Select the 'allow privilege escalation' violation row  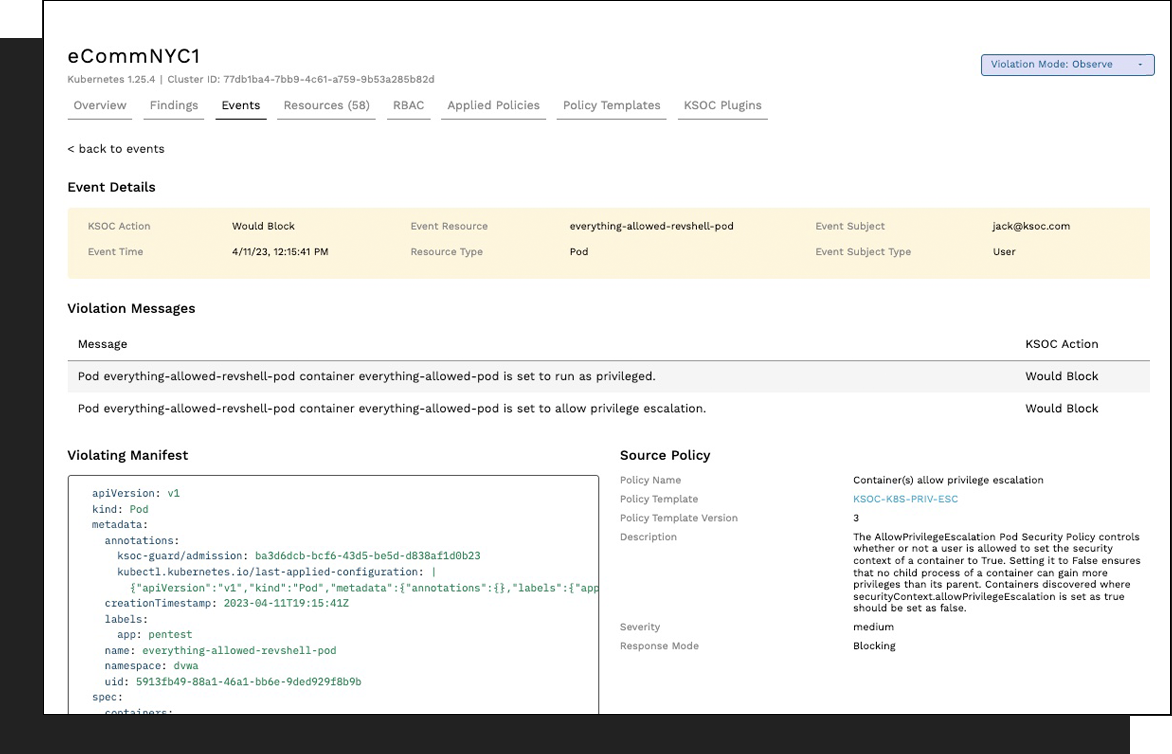(x=608, y=409)
